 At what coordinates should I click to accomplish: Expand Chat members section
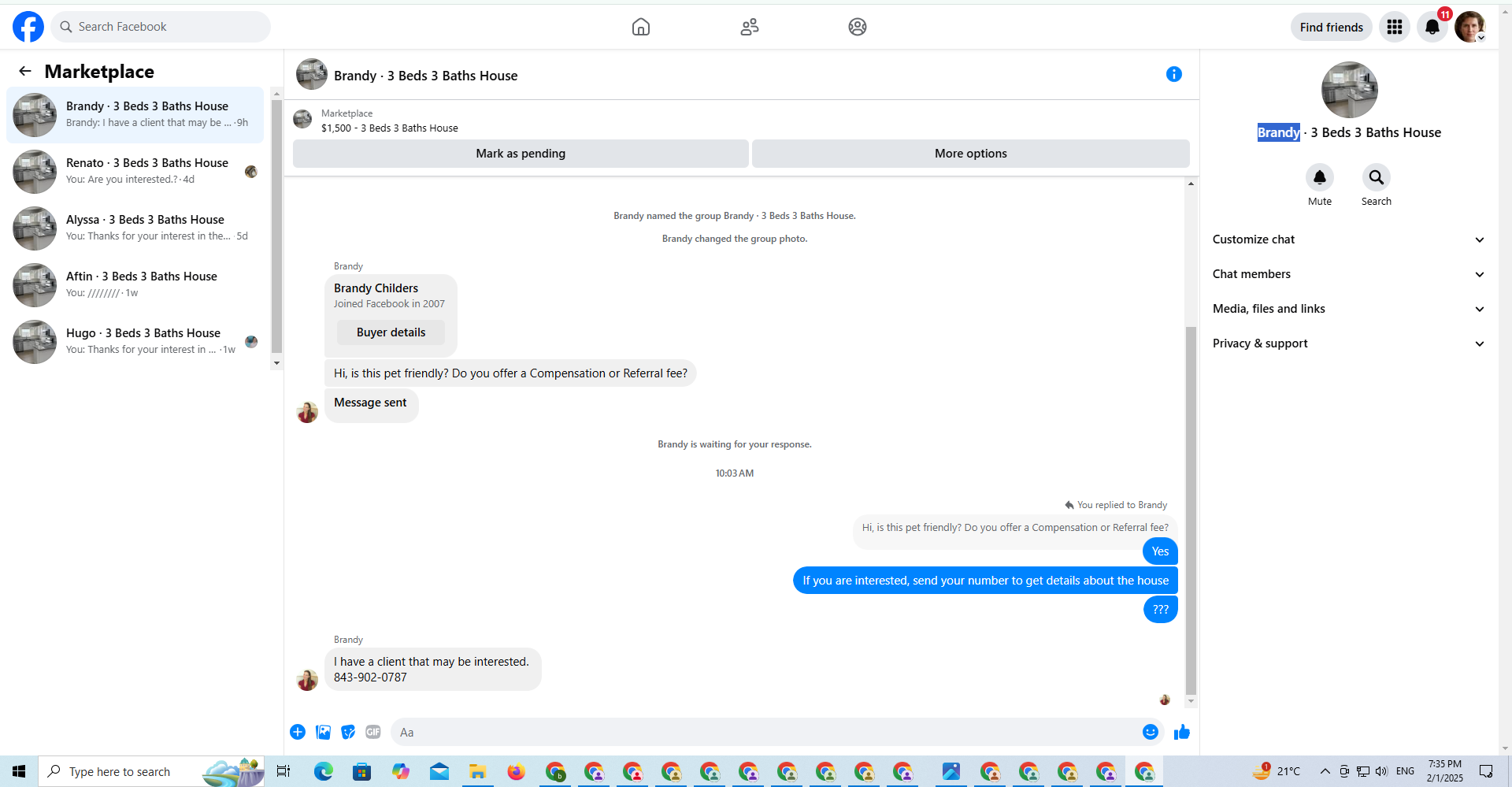coord(1348,274)
